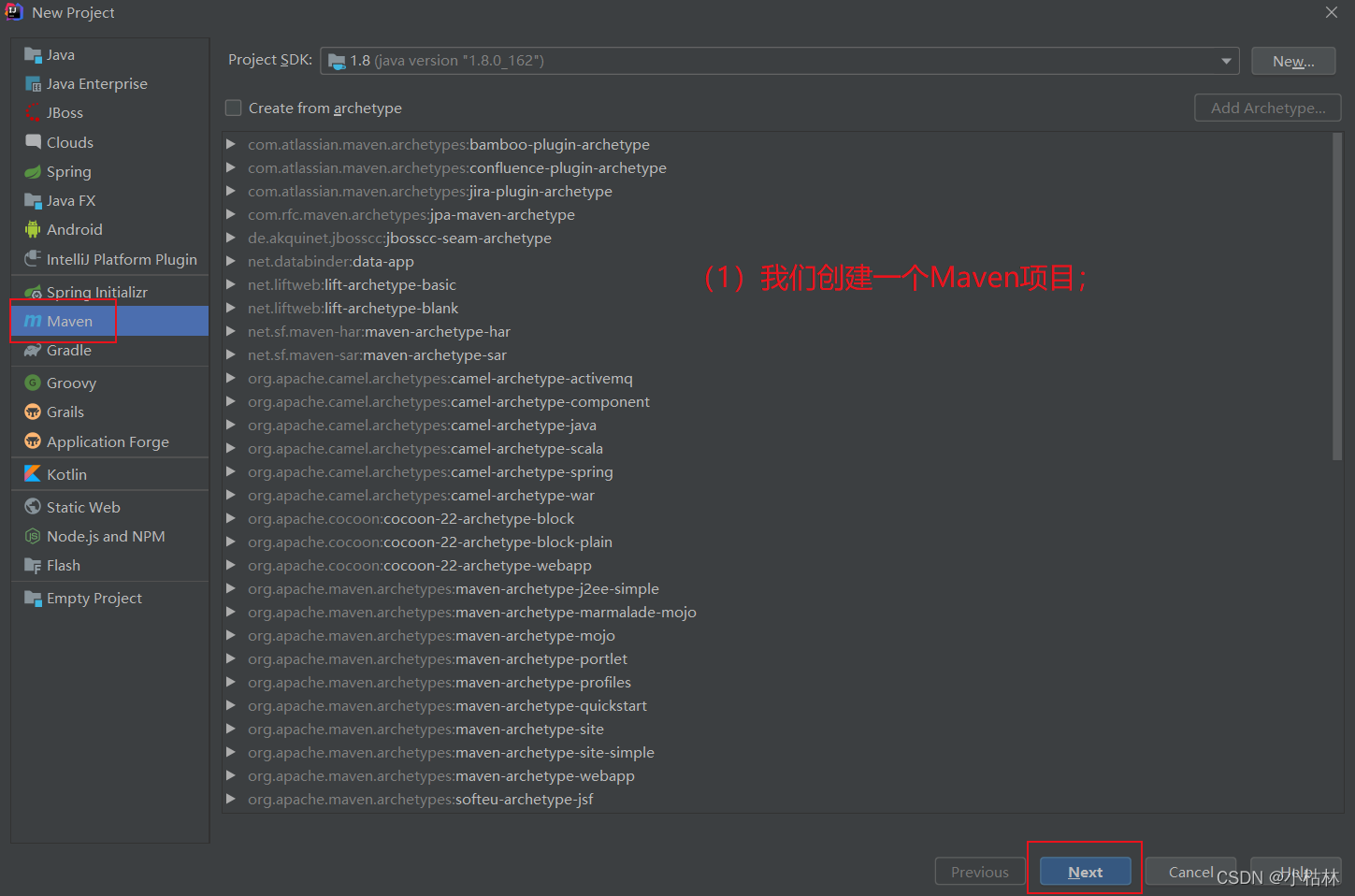Expand lift-archetype-basic entry
This screenshot has width=1355, height=896.
(x=231, y=285)
